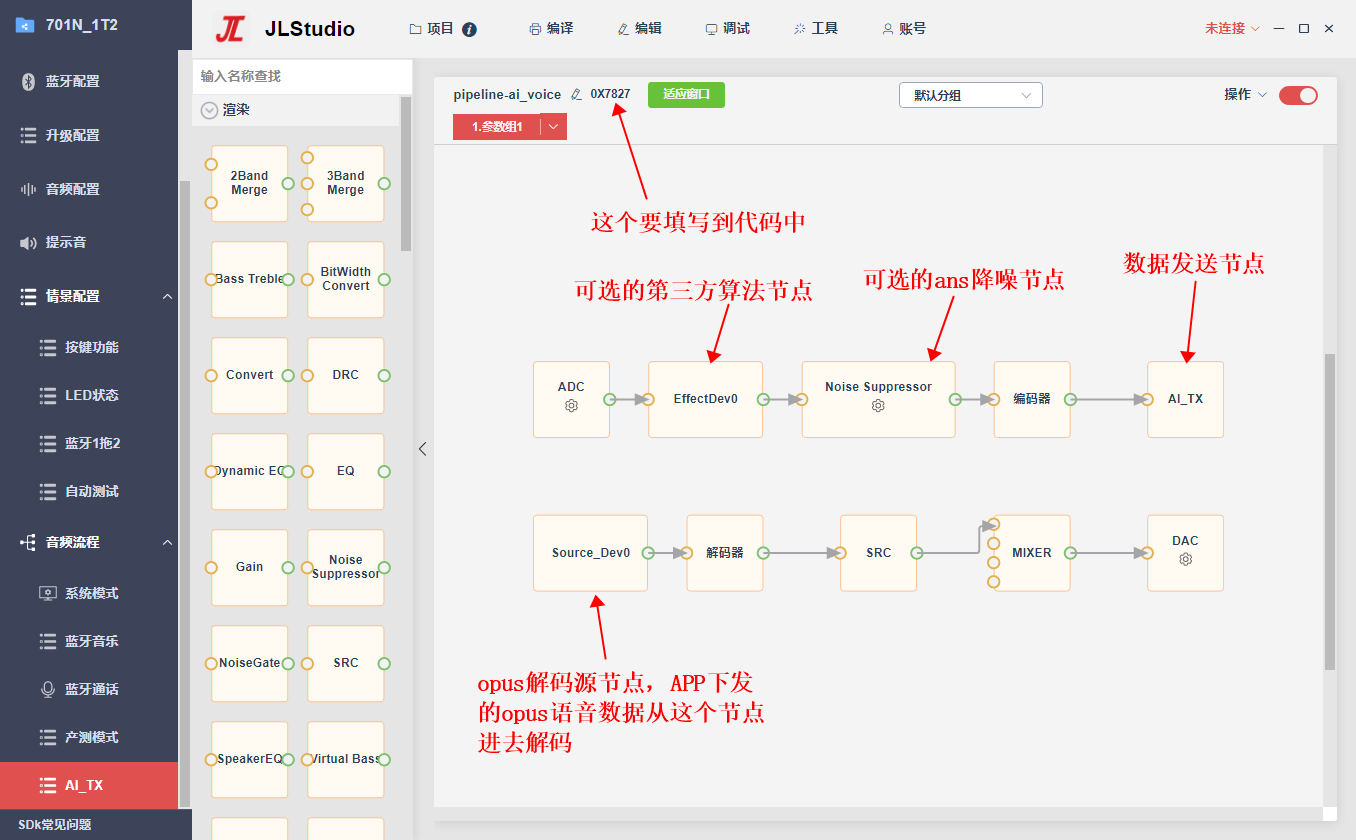
Task: Open the Noise Suppressor node settings gear
Action: 878,406
